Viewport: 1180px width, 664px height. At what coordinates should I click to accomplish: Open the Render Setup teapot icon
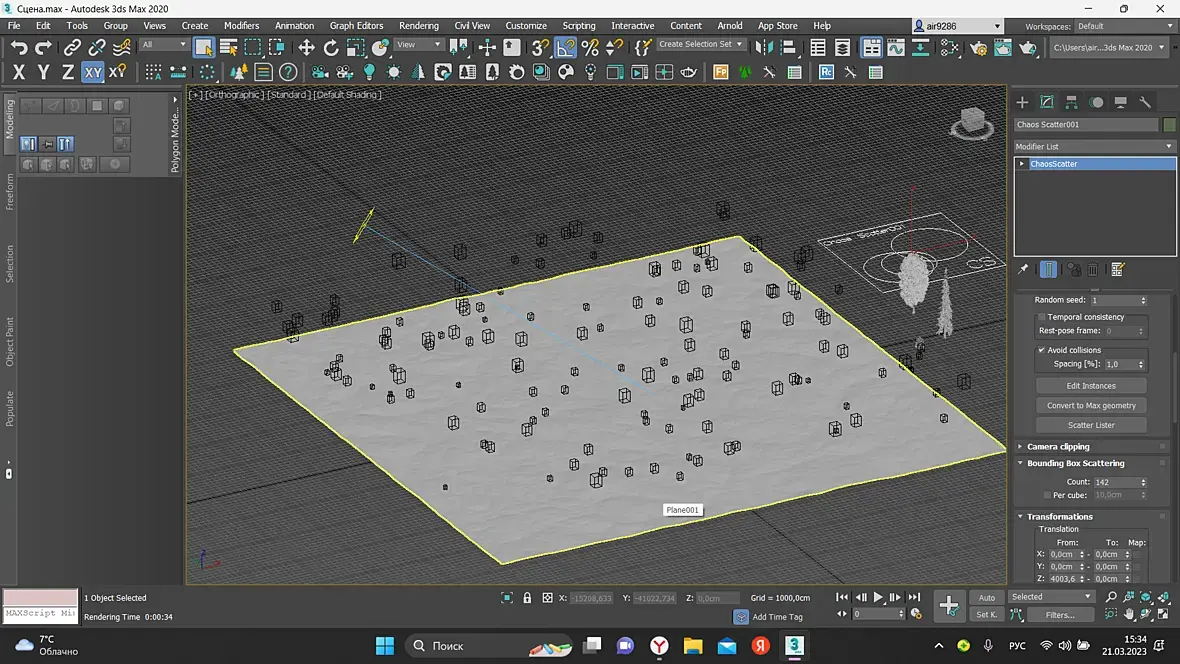pyautogui.click(x=978, y=47)
